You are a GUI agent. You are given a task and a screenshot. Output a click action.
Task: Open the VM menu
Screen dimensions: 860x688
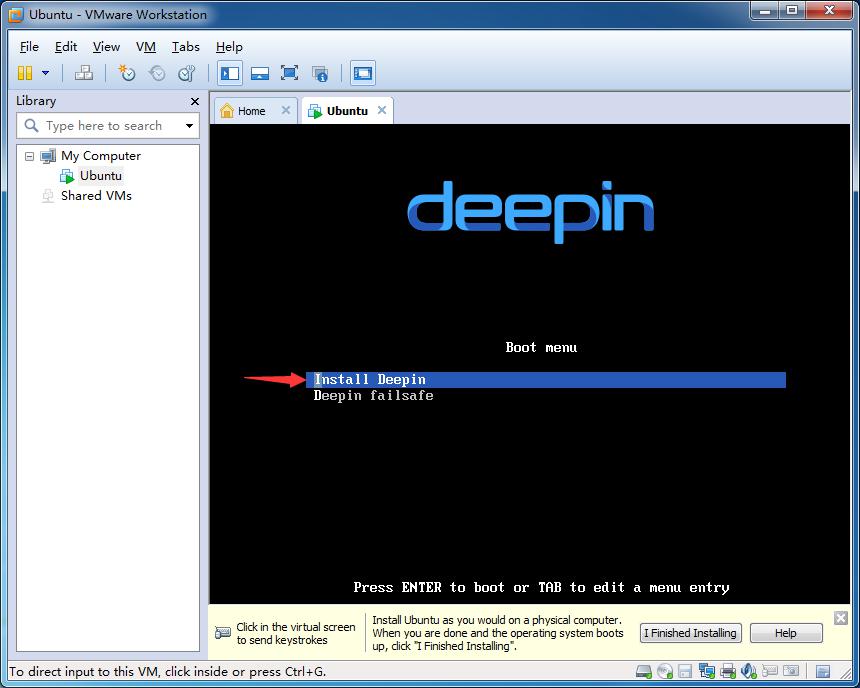coord(146,47)
